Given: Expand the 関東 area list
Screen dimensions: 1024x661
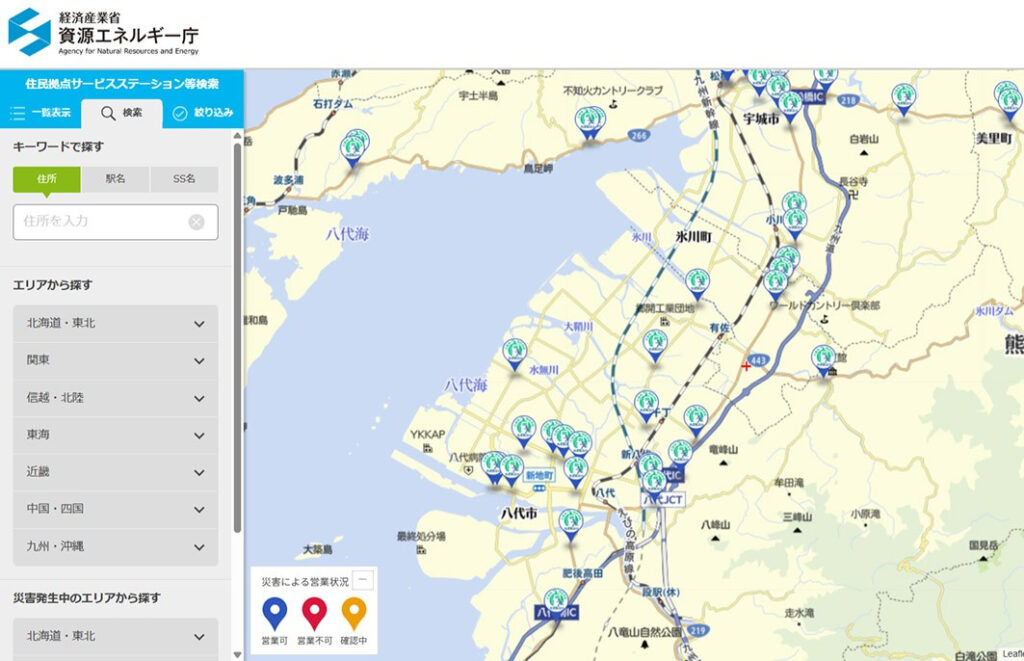Looking at the screenshot, I should (x=116, y=361).
